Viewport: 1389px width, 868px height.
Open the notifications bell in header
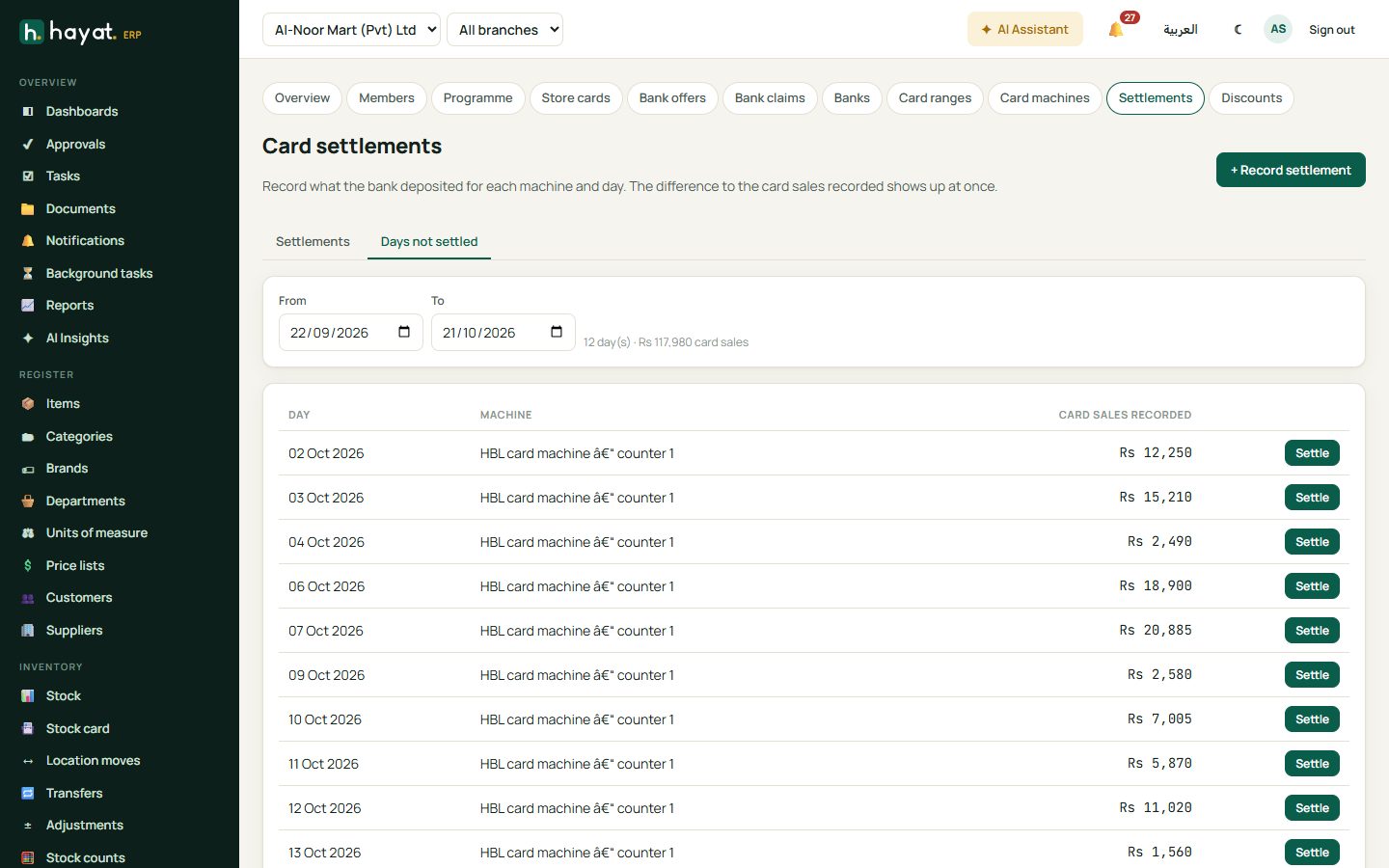pyautogui.click(x=1116, y=30)
